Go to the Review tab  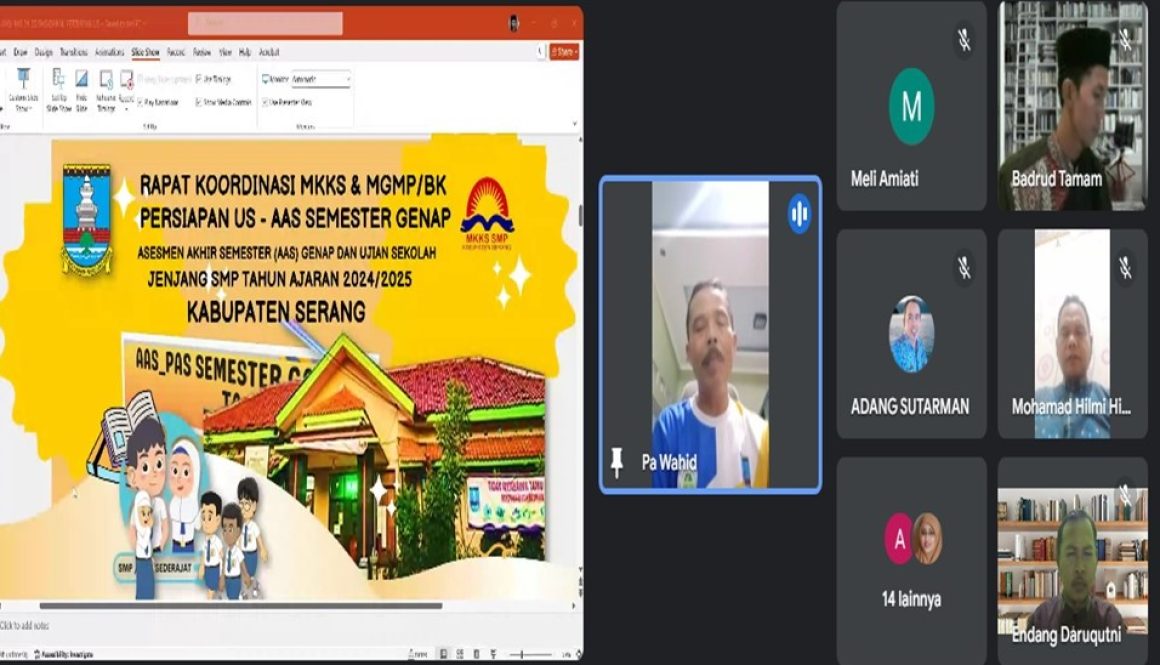(202, 53)
